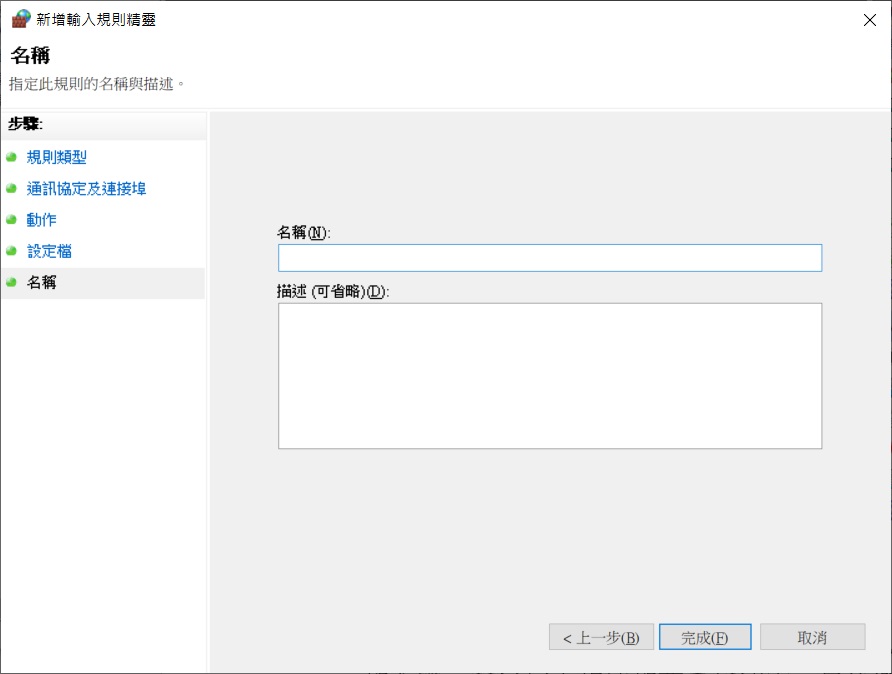The width and height of the screenshot is (892, 674).
Task: Click the green bullet beside 設定檔
Action: (11, 251)
